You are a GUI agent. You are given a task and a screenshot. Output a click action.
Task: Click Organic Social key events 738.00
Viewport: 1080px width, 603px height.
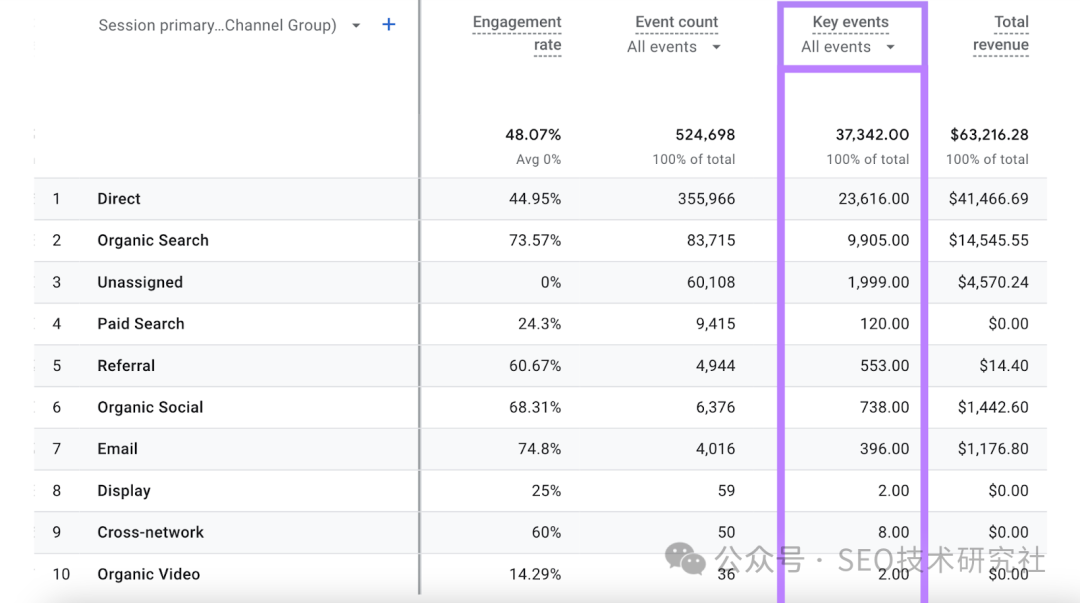pos(884,407)
